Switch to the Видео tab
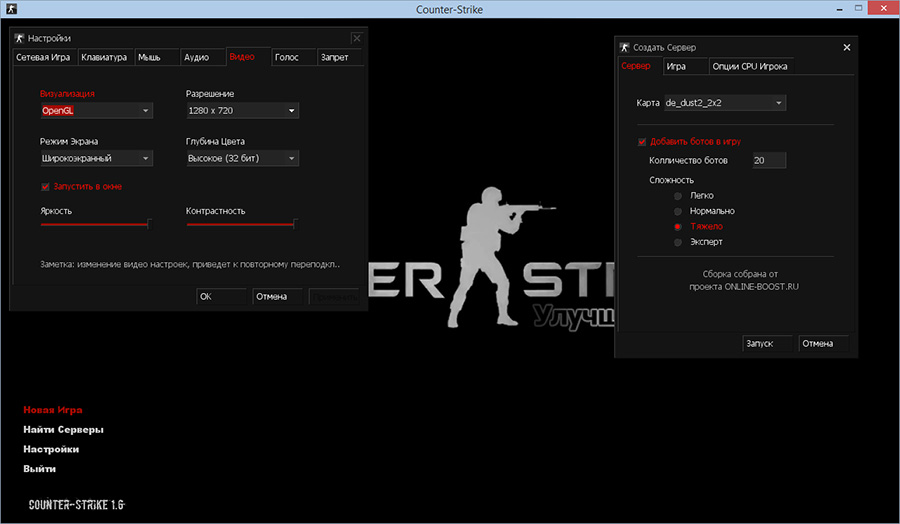The height and width of the screenshot is (524, 900). click(x=248, y=56)
